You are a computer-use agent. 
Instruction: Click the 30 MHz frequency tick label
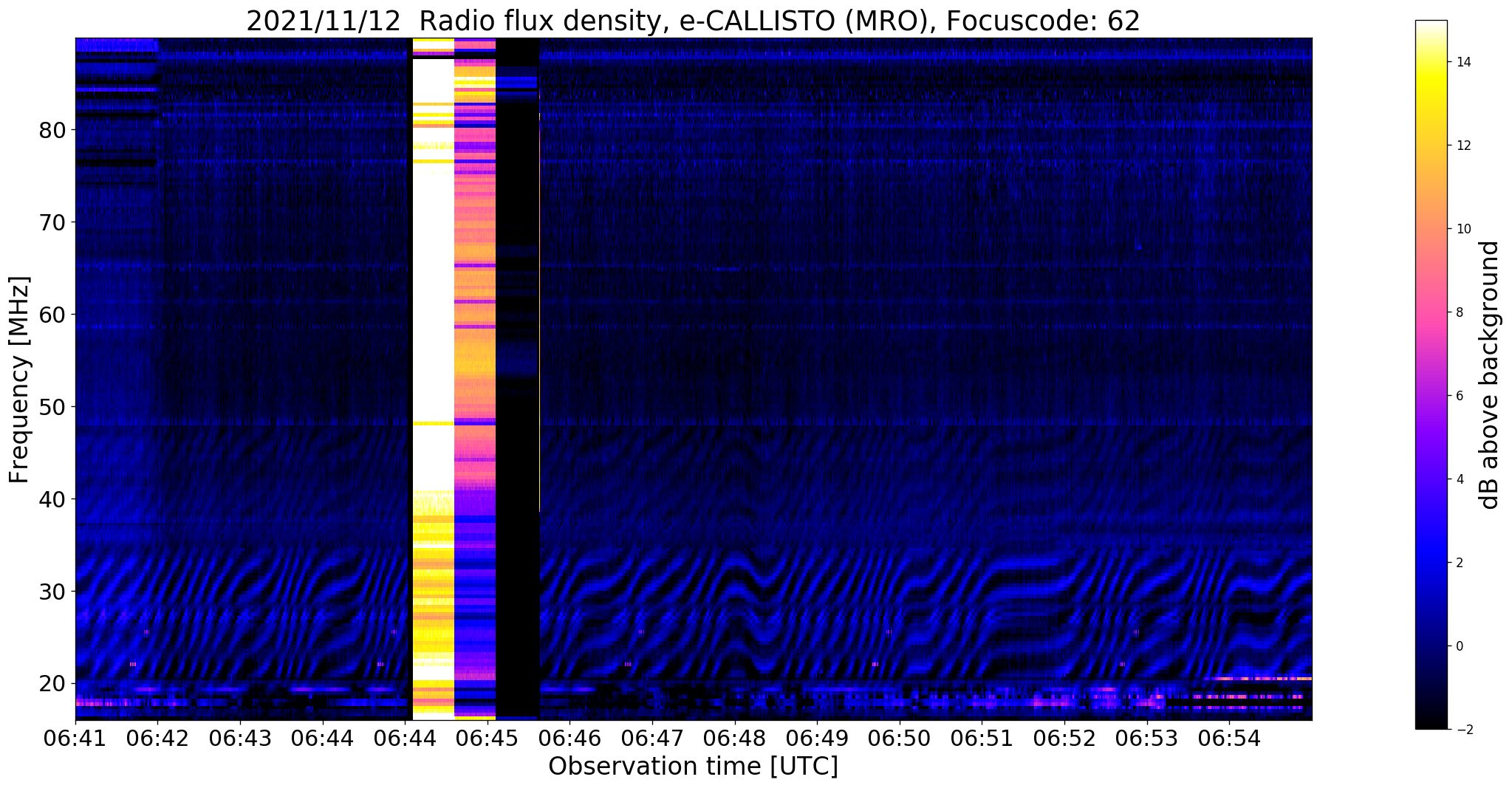(x=52, y=592)
